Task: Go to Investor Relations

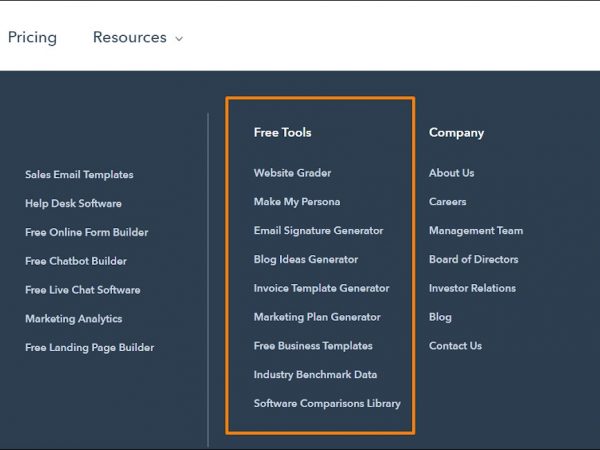Action: click(x=472, y=289)
